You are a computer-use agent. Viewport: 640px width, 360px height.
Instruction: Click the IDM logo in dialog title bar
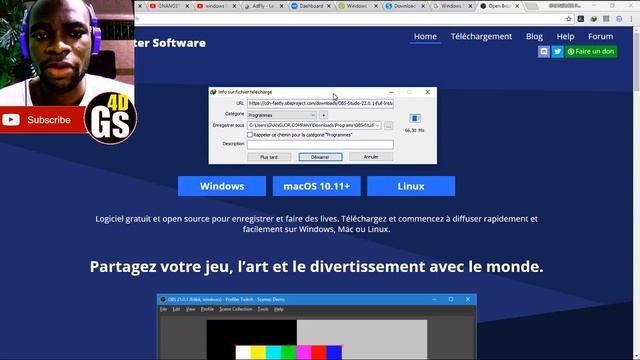click(213, 92)
